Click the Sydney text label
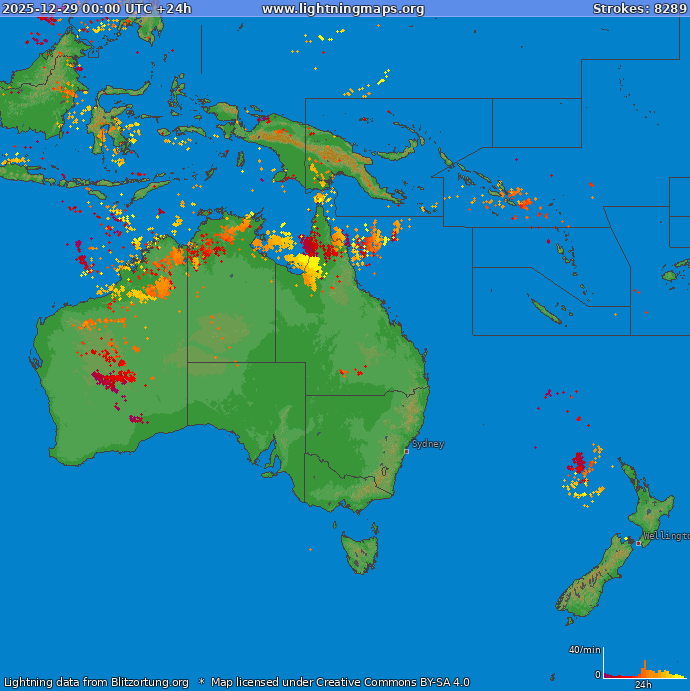This screenshot has width=690, height=691. coord(428,444)
